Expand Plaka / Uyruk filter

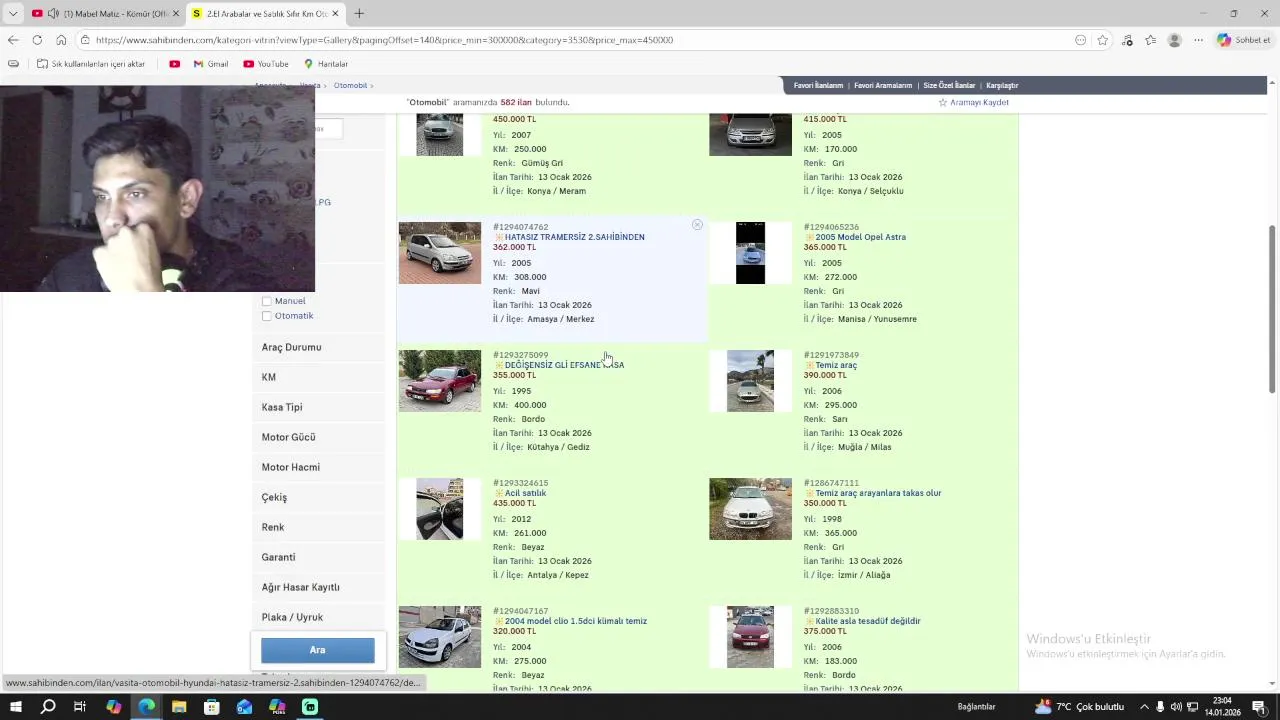(318, 617)
